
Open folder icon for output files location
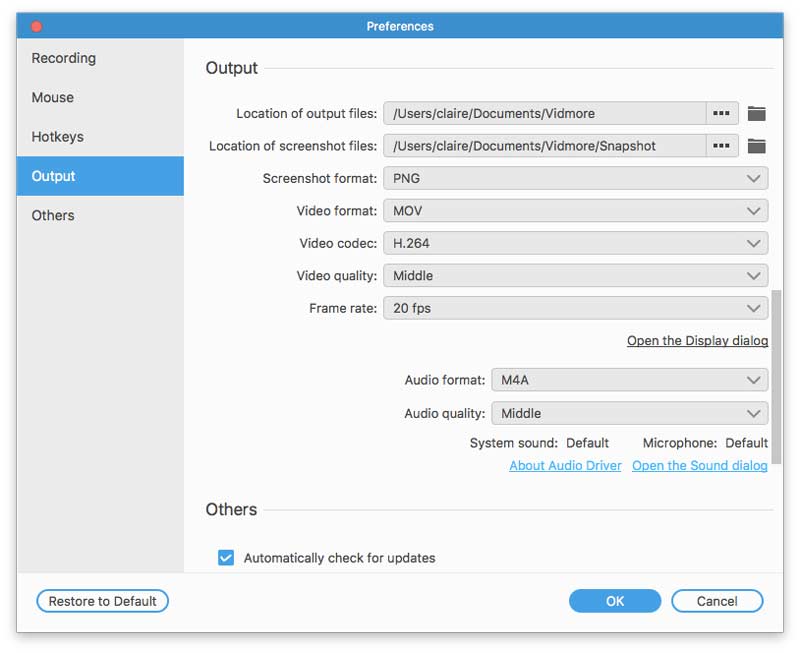[x=757, y=114]
